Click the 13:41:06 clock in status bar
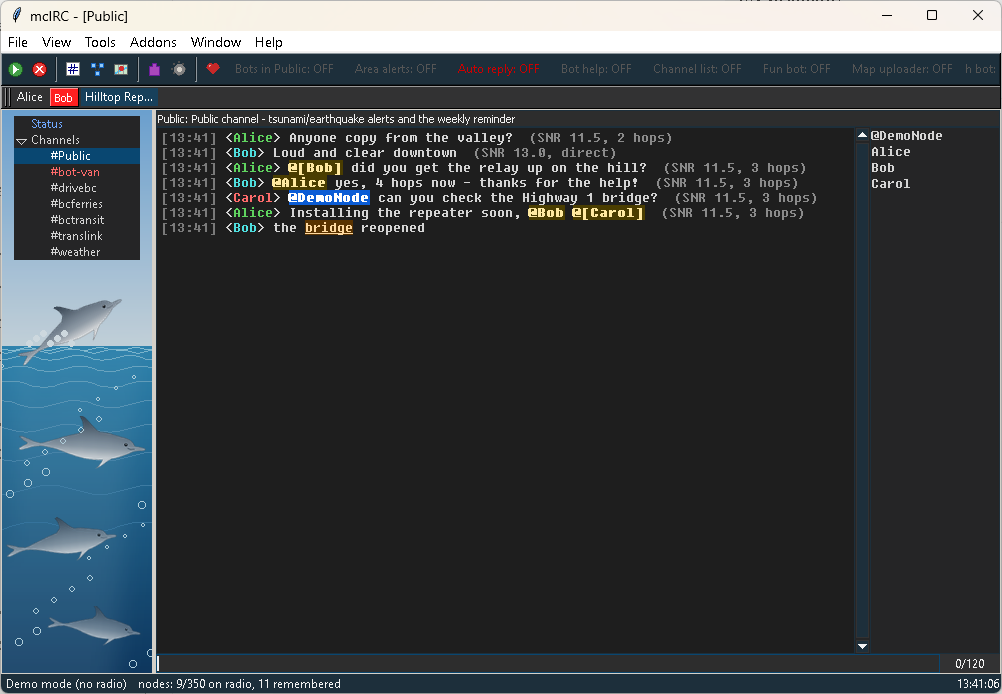 coord(978,684)
